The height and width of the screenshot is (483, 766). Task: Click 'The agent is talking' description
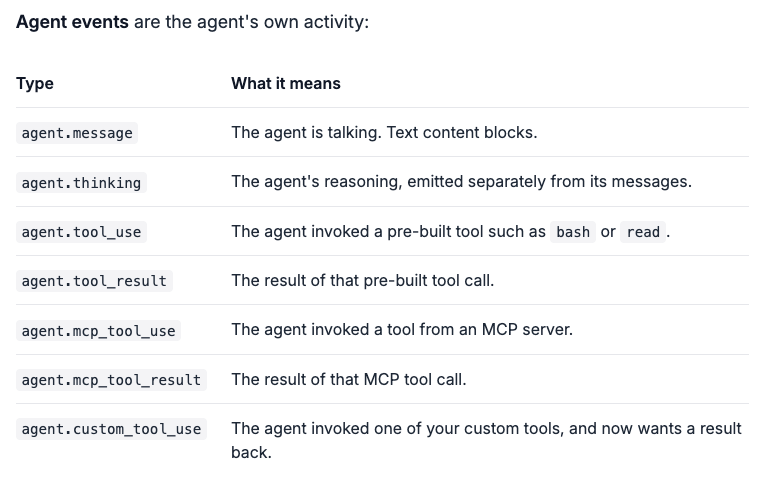click(x=384, y=133)
